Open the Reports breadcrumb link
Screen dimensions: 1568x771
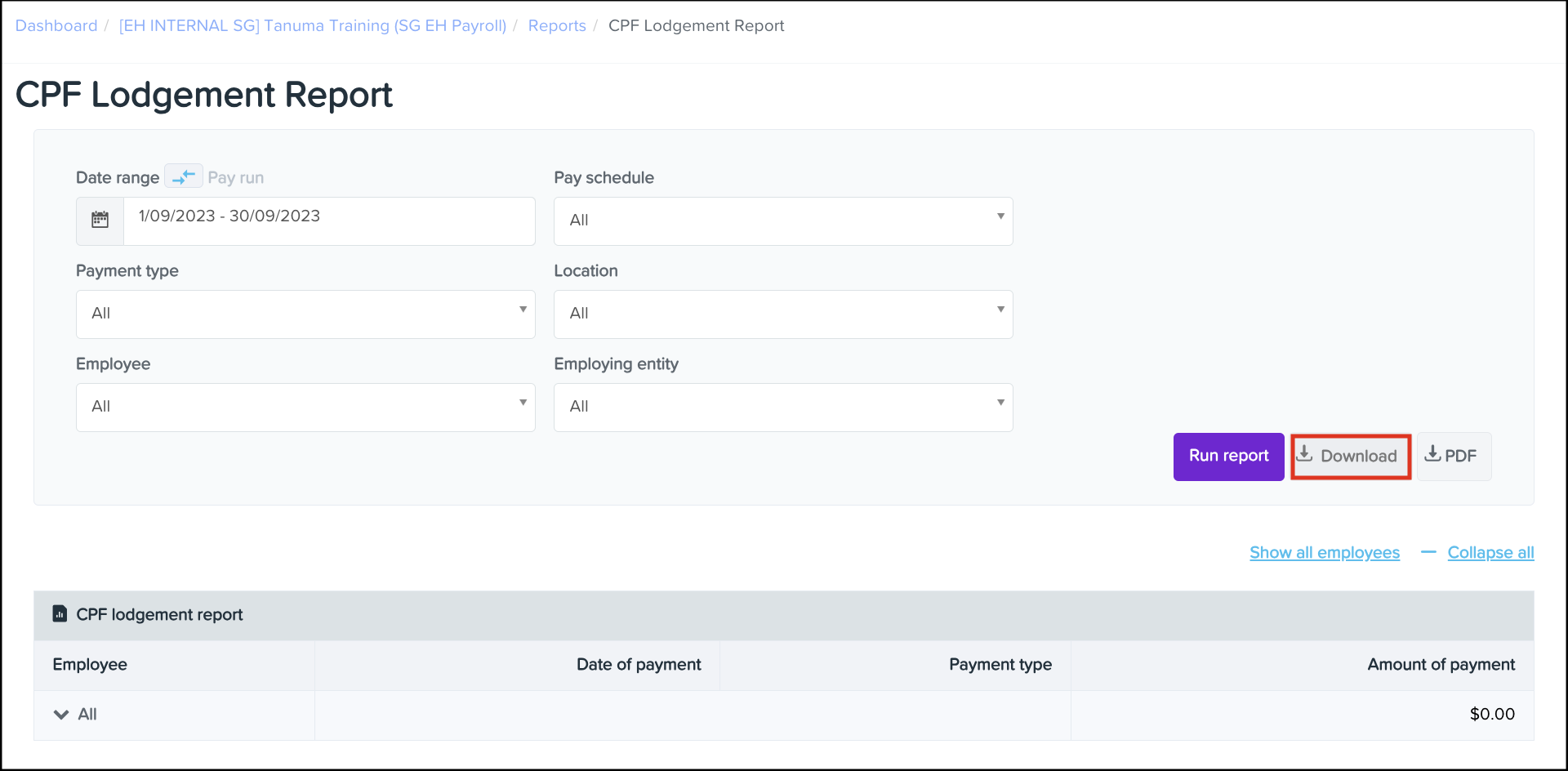(x=557, y=26)
